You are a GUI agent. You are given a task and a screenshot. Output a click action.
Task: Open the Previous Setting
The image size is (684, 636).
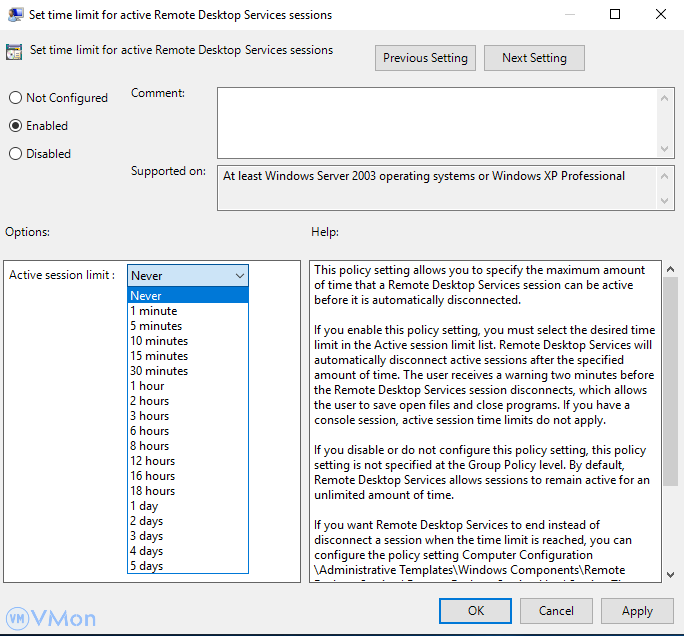click(x=425, y=58)
